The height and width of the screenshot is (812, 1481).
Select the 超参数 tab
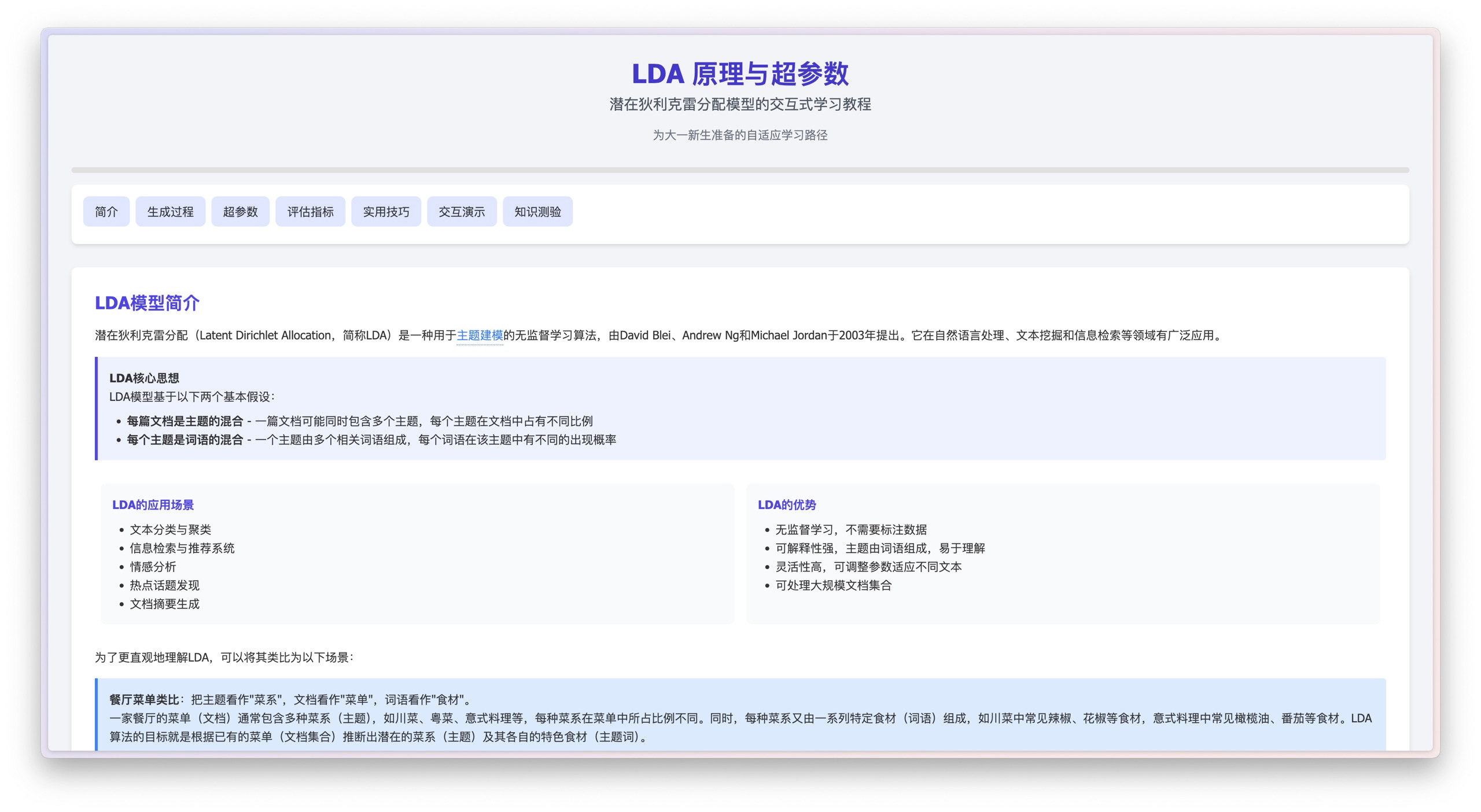[240, 212]
